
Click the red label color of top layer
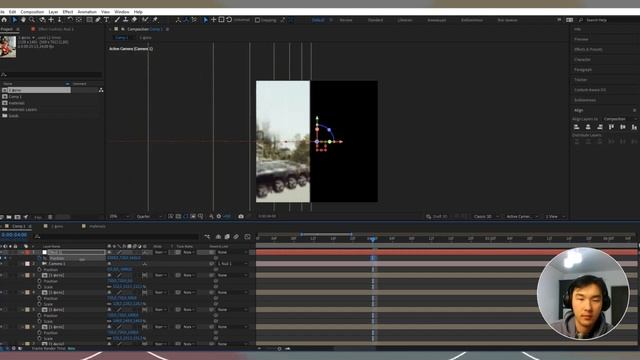point(27,252)
